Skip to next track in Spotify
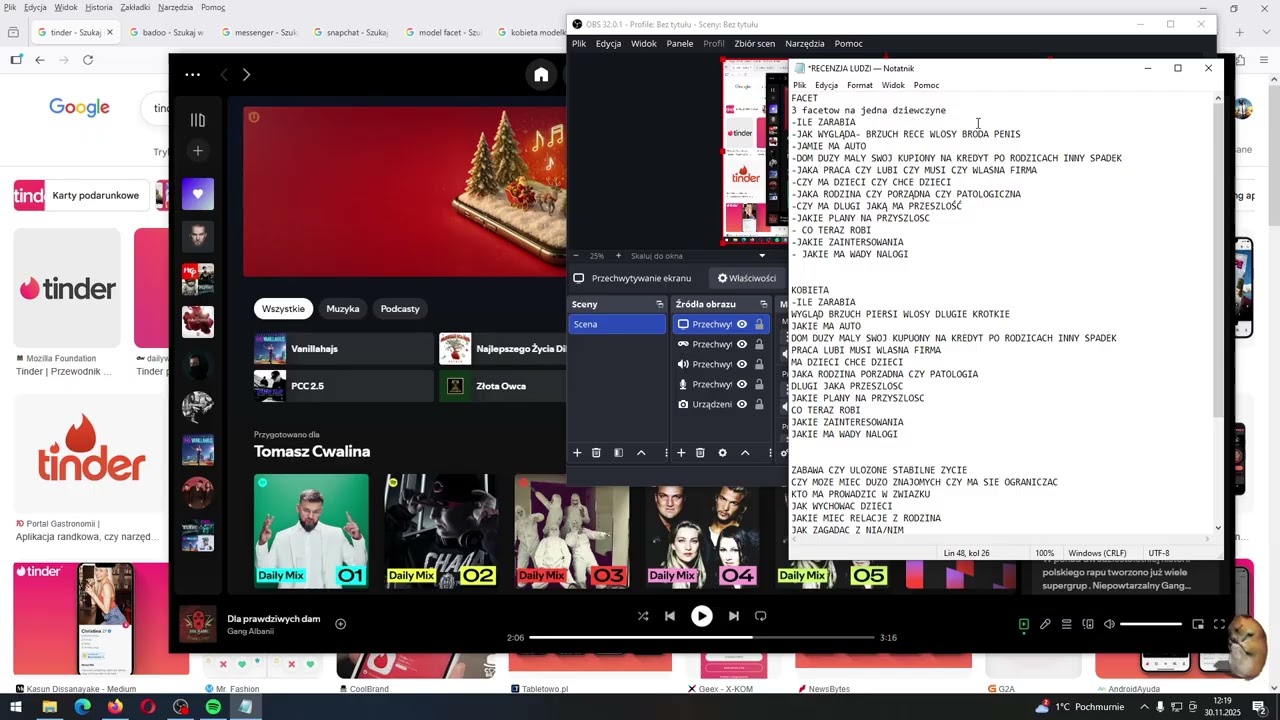Viewport: 1280px width, 720px height. coord(734,616)
